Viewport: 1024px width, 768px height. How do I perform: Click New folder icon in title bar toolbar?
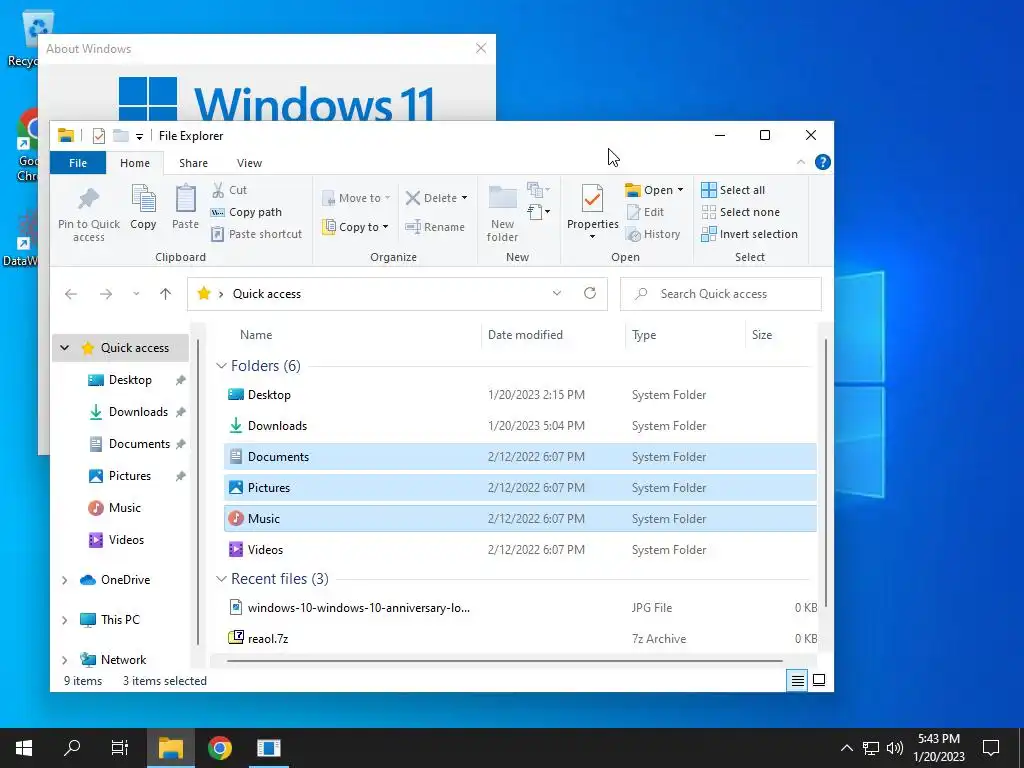pos(121,136)
